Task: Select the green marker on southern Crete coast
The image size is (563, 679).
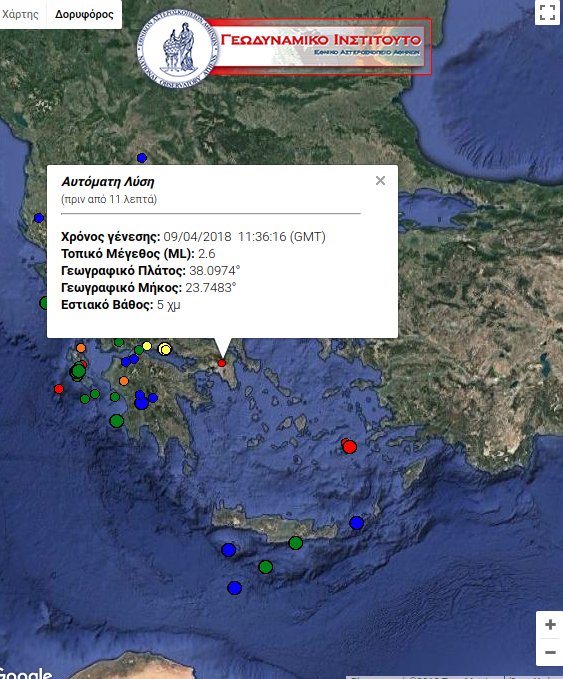Action: (x=296, y=543)
